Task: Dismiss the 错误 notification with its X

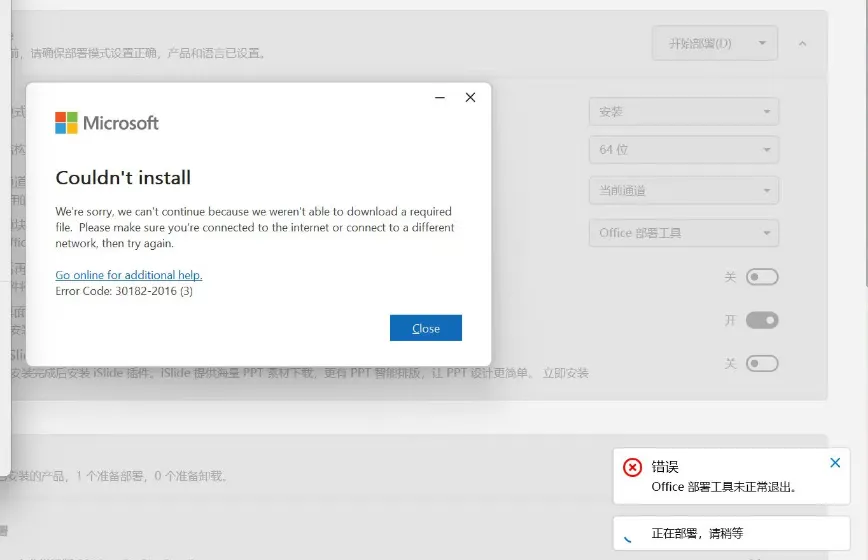Action: (x=835, y=463)
